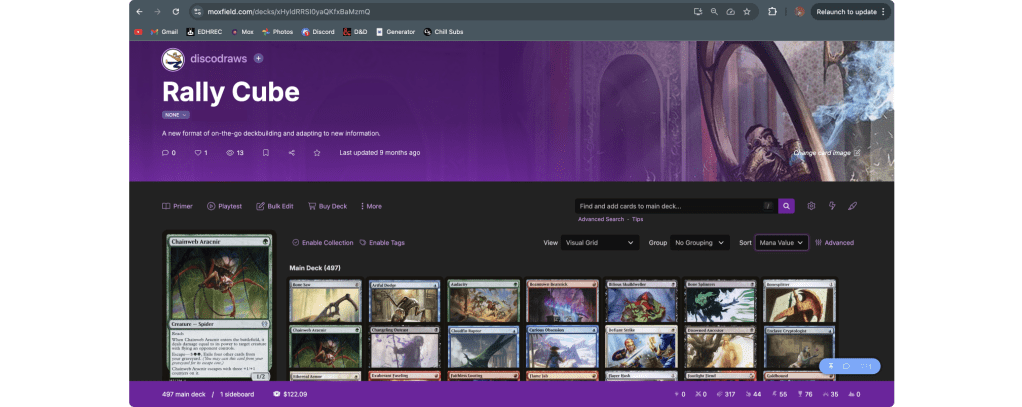Click the plus icon next to discodraws
The image size is (1022, 407).
point(259,59)
